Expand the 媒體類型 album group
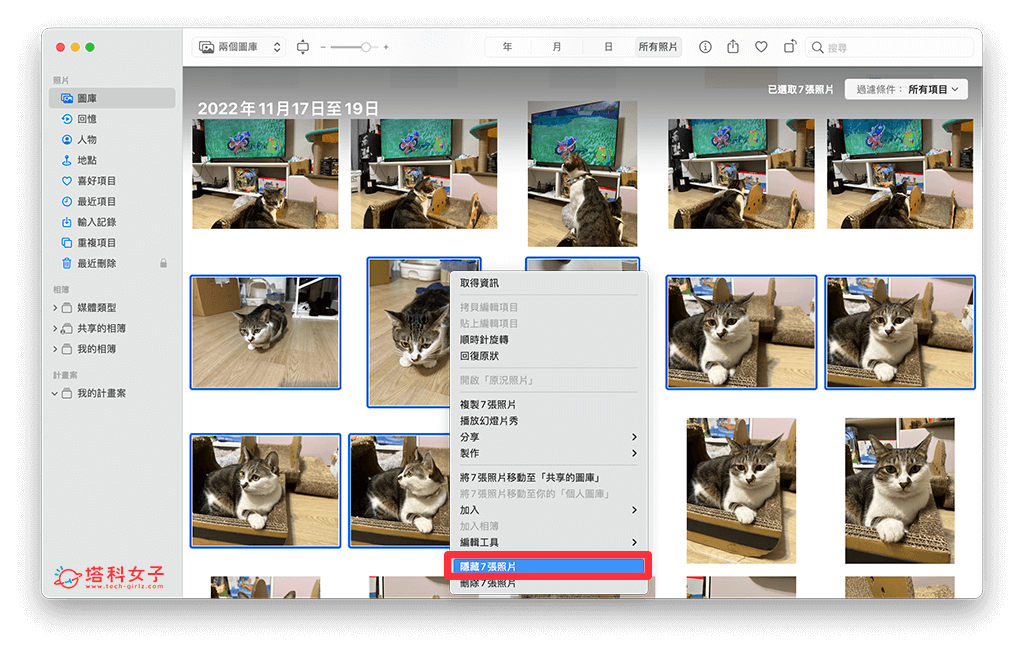 coord(55,308)
